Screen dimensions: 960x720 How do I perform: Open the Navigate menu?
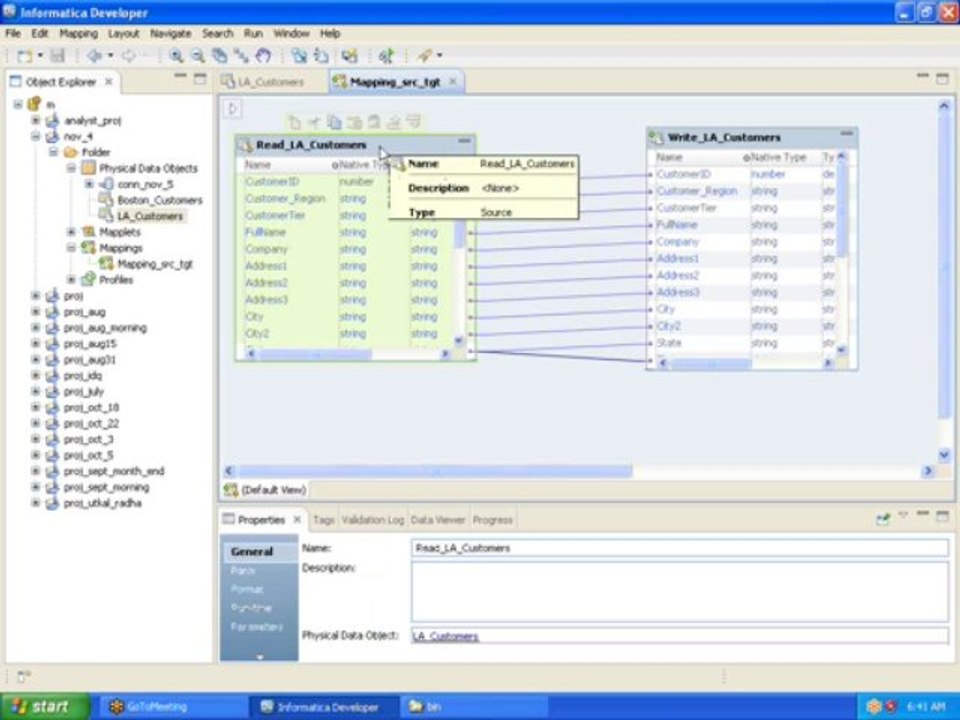[x=171, y=34]
